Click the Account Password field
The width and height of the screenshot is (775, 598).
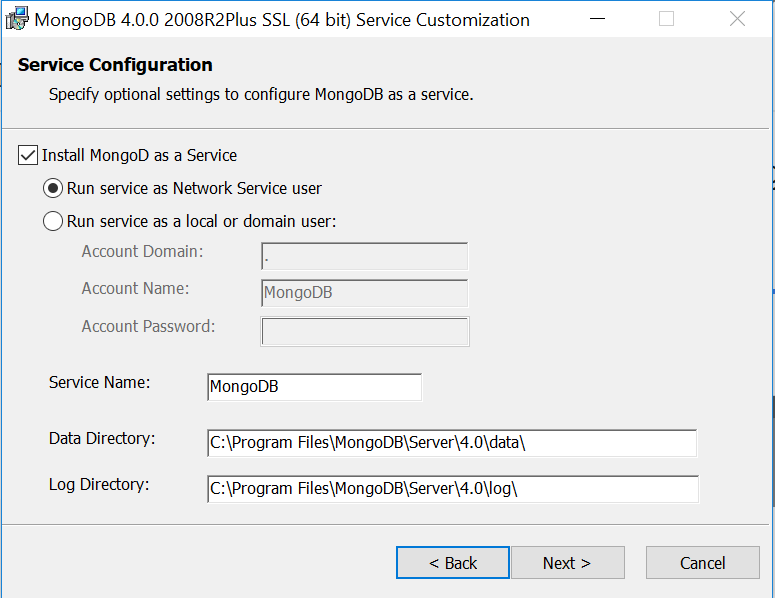coord(364,331)
